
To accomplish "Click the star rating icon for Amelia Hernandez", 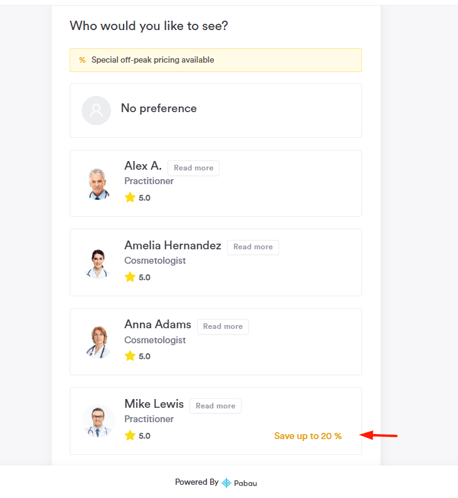I will point(130,277).
